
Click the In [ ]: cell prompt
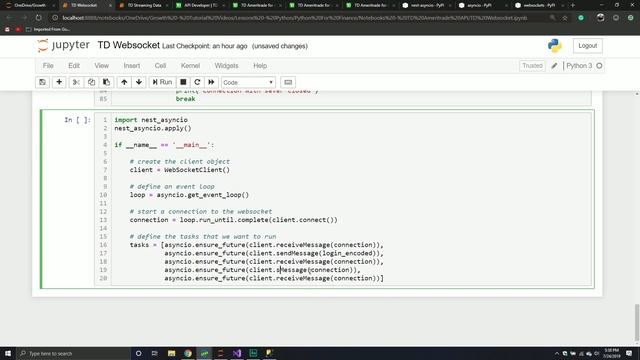(78, 120)
